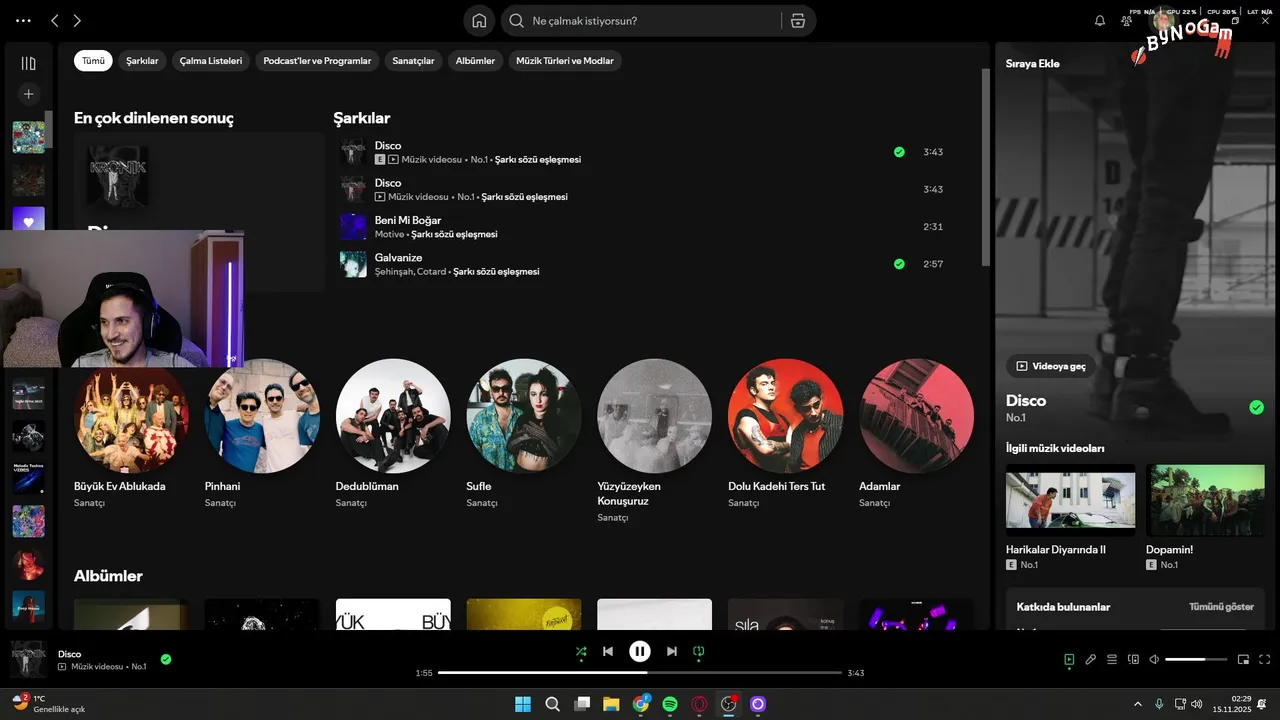Show lyrics with the microphone icon
Viewport: 1280px width, 720px height.
click(x=1091, y=659)
